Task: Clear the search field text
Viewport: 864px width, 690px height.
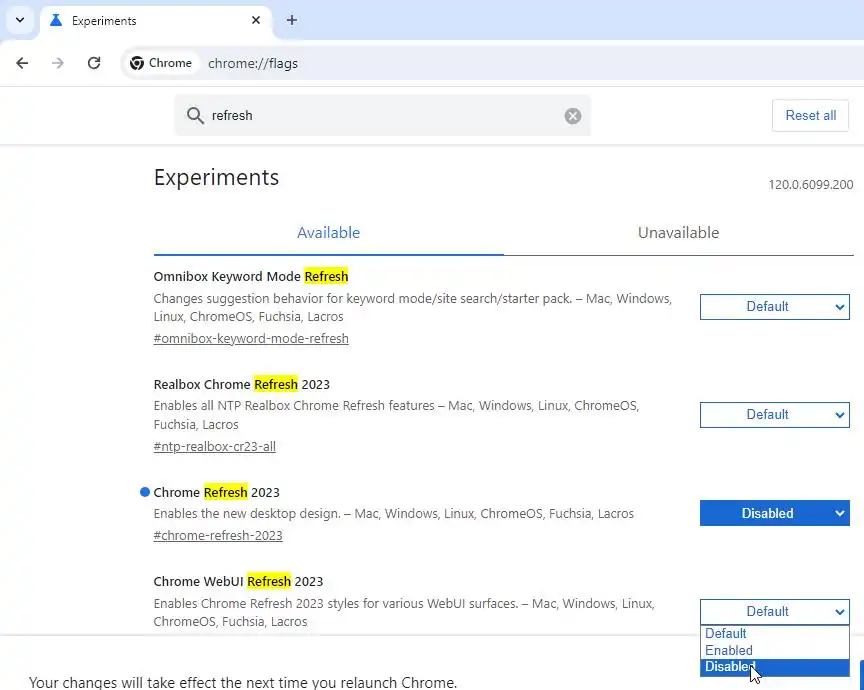Action: click(x=573, y=116)
